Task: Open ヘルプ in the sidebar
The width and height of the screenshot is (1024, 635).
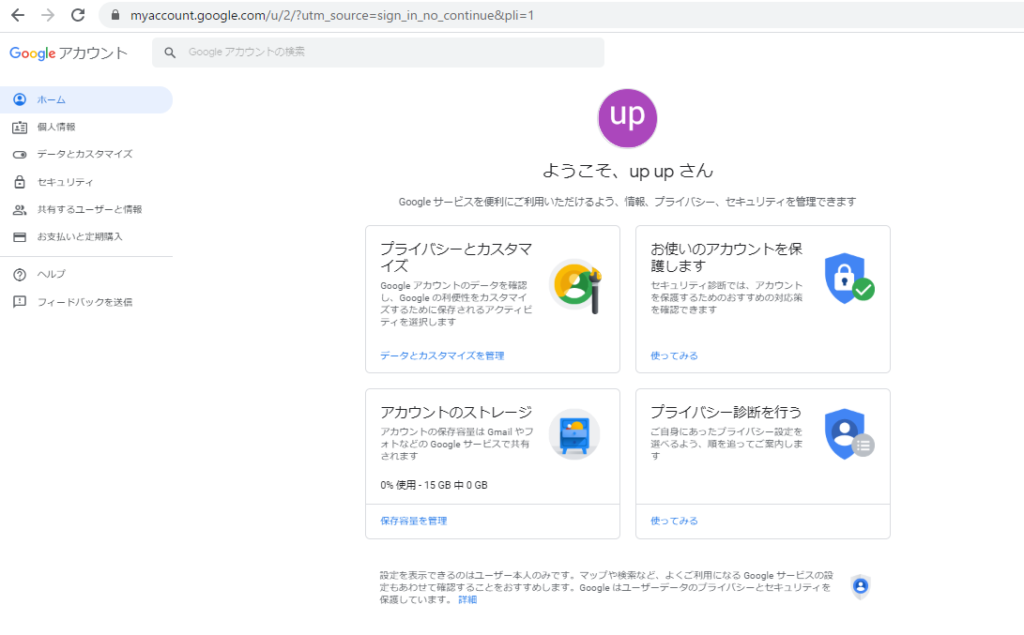Action: click(86, 274)
